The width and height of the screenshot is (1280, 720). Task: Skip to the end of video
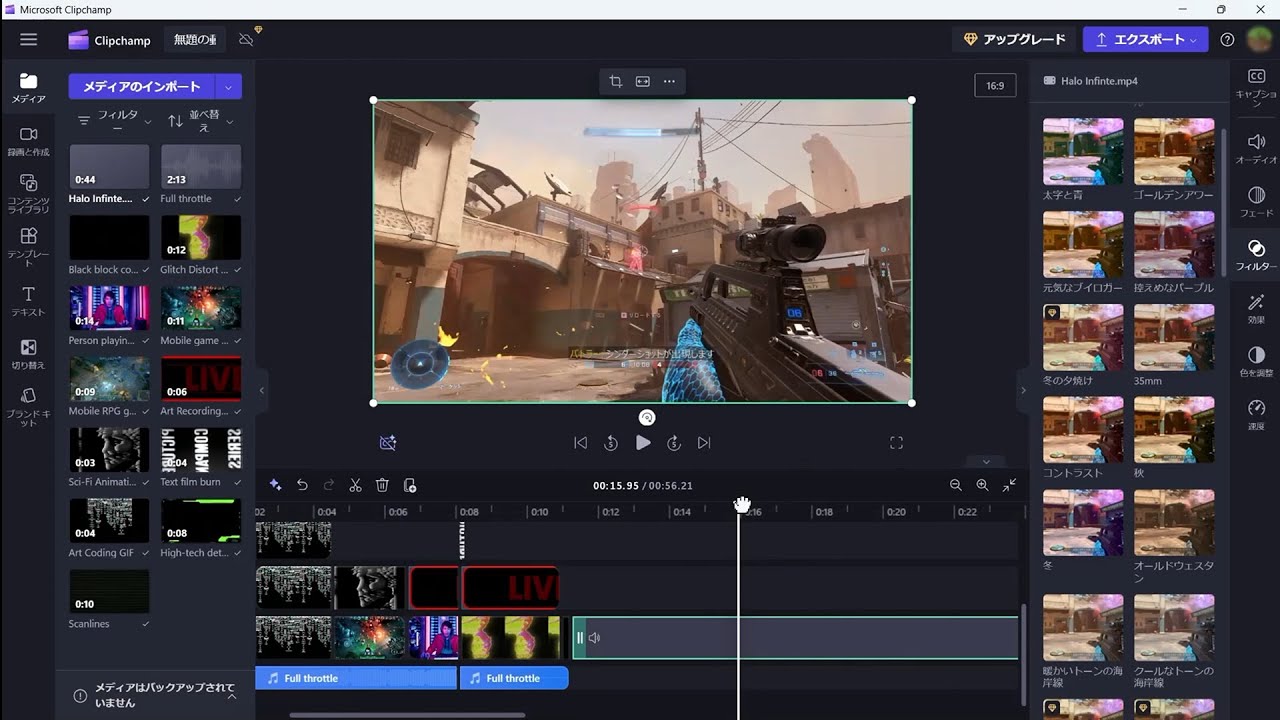(x=704, y=443)
